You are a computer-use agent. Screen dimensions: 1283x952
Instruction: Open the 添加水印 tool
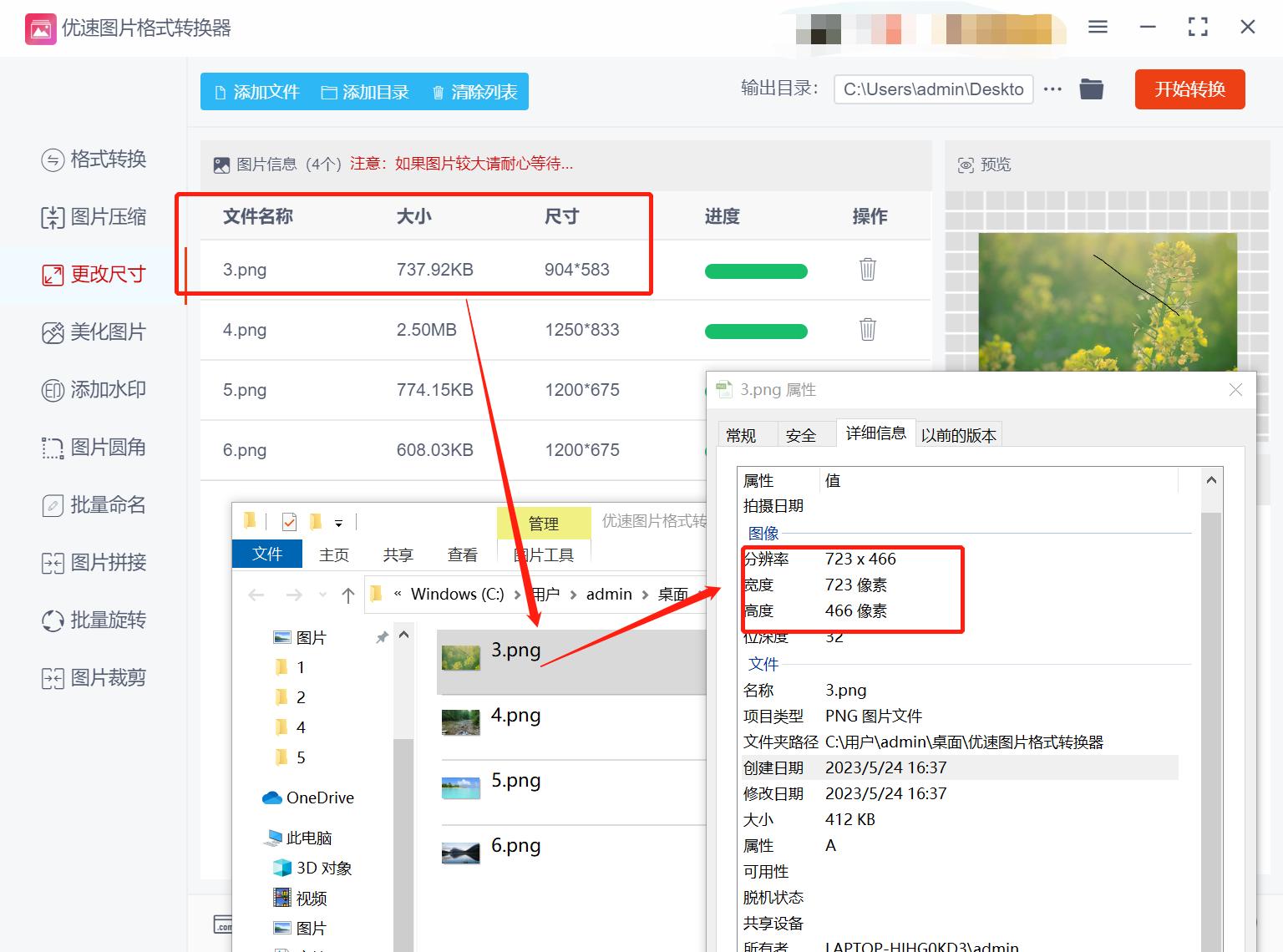[x=94, y=389]
